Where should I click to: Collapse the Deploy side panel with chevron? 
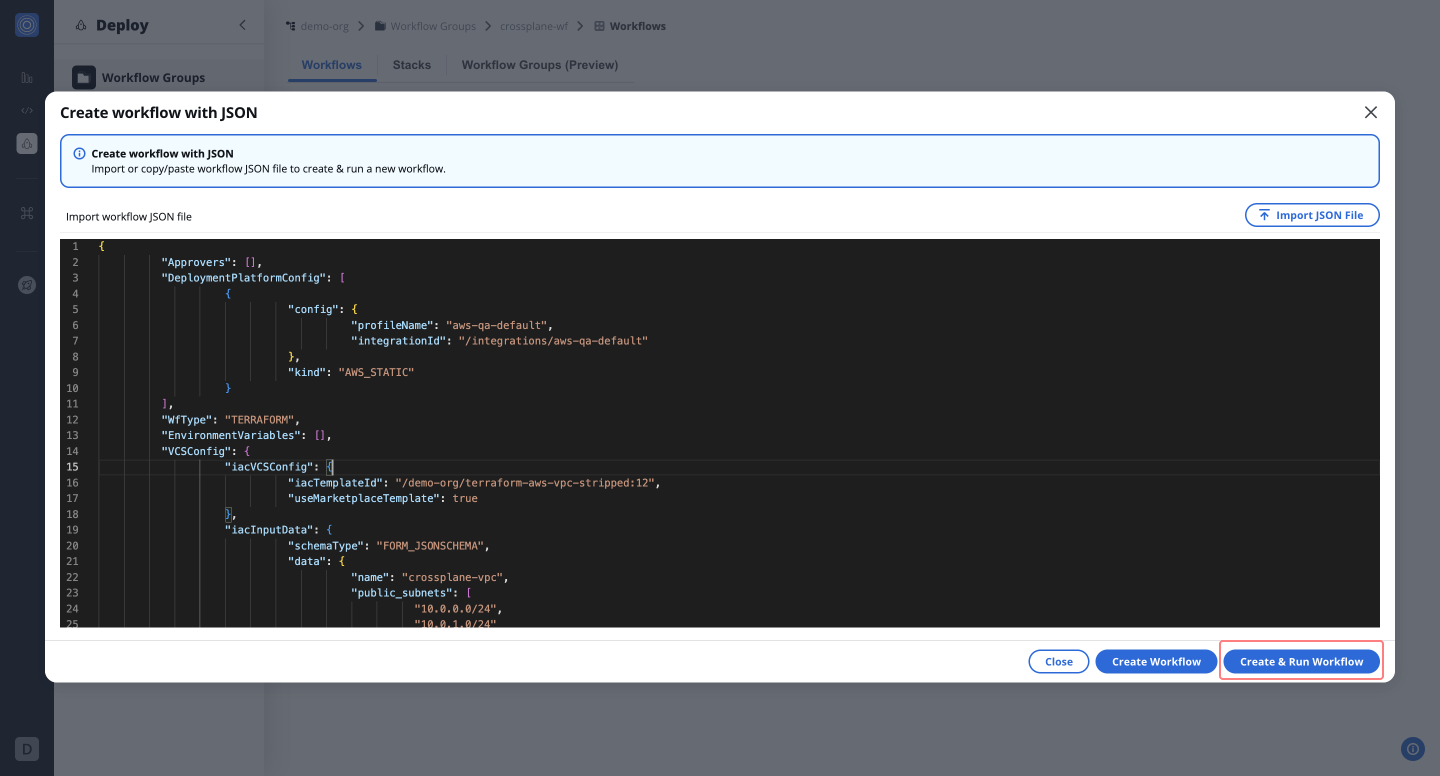242,26
